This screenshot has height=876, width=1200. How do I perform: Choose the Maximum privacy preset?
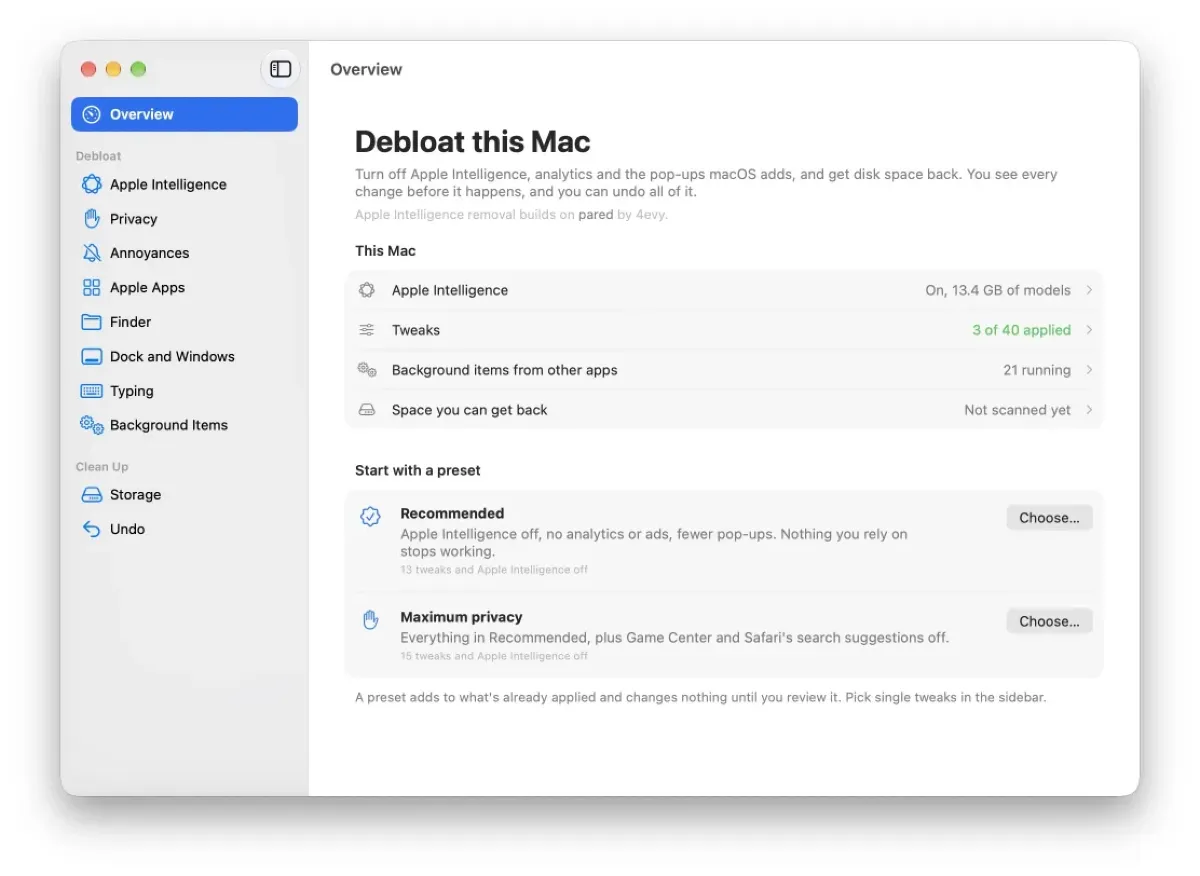(x=1049, y=621)
